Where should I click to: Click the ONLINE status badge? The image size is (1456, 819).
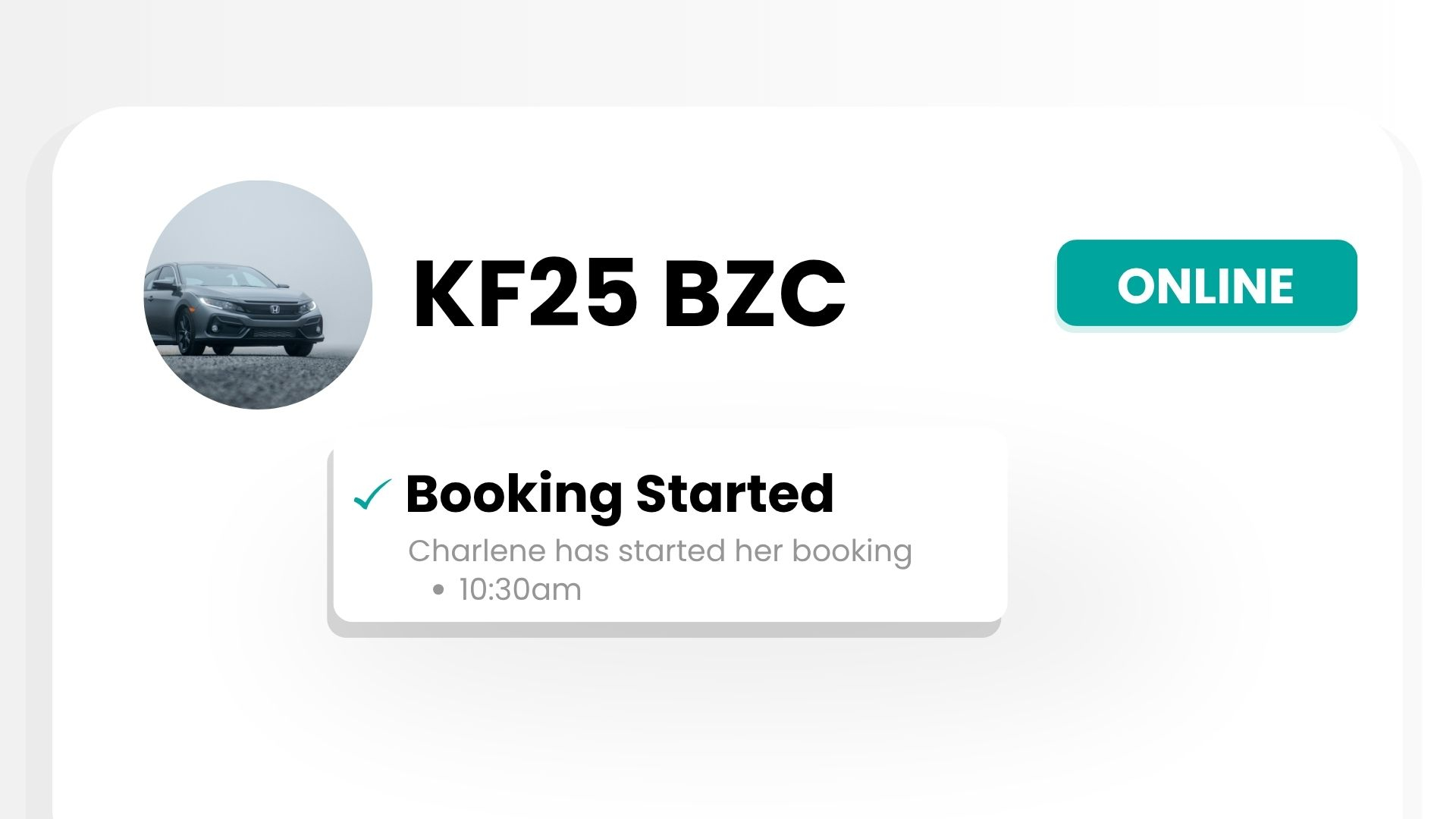tap(1206, 284)
